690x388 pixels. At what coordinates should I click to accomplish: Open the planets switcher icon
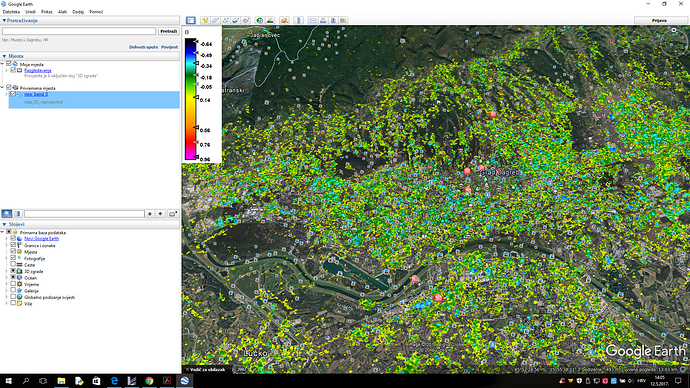pos(284,20)
